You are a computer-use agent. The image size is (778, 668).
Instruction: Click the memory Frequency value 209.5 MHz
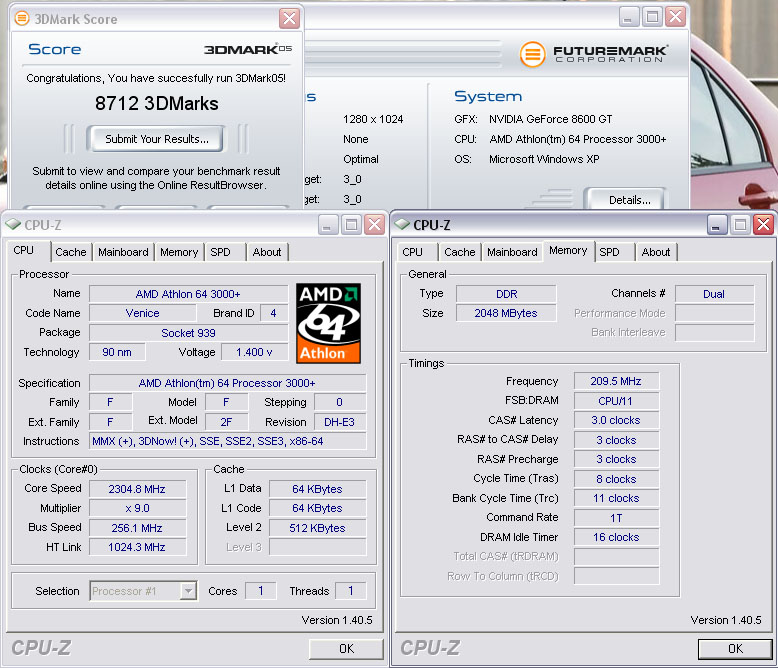(x=616, y=381)
